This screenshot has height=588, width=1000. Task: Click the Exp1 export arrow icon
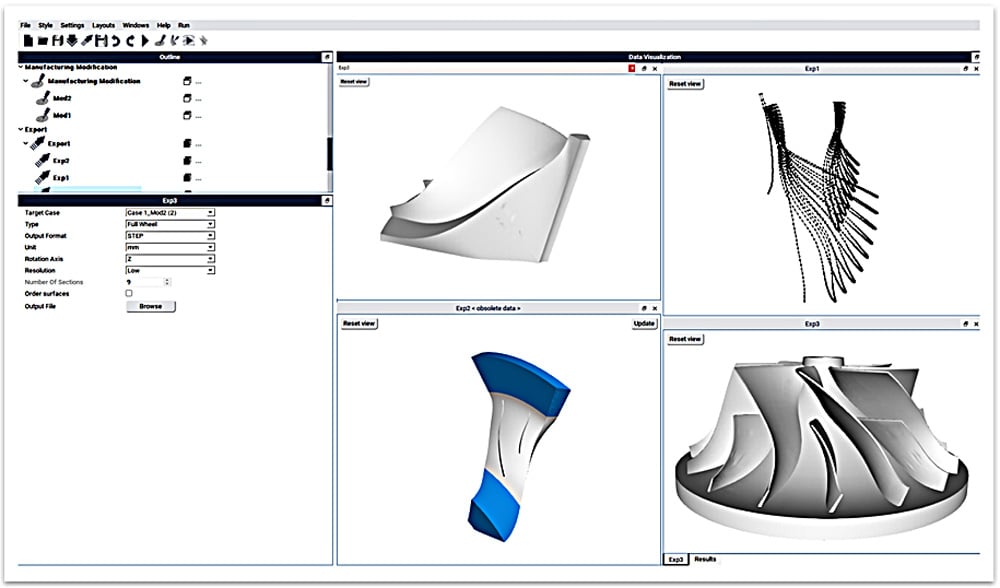[x=43, y=177]
